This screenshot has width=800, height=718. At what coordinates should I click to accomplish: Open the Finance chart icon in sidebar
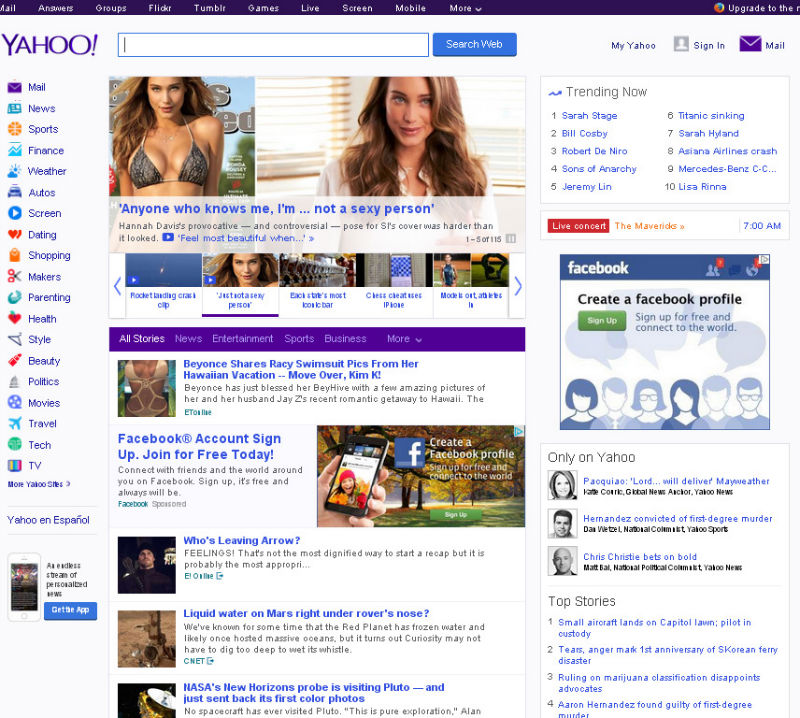[15, 150]
